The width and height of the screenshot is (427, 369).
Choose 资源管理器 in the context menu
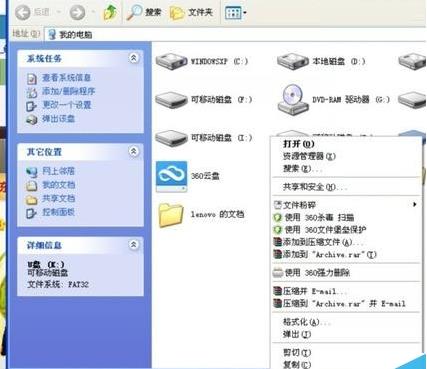tap(346, 156)
